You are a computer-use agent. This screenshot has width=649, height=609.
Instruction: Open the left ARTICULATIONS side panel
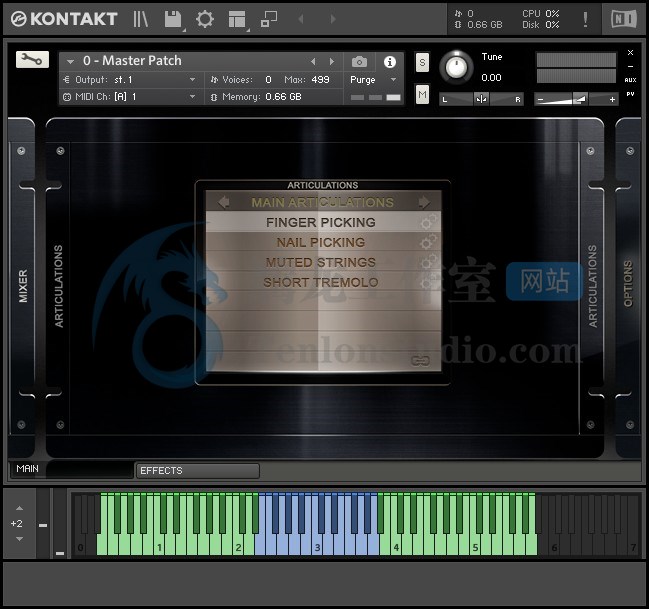pyautogui.click(x=58, y=286)
